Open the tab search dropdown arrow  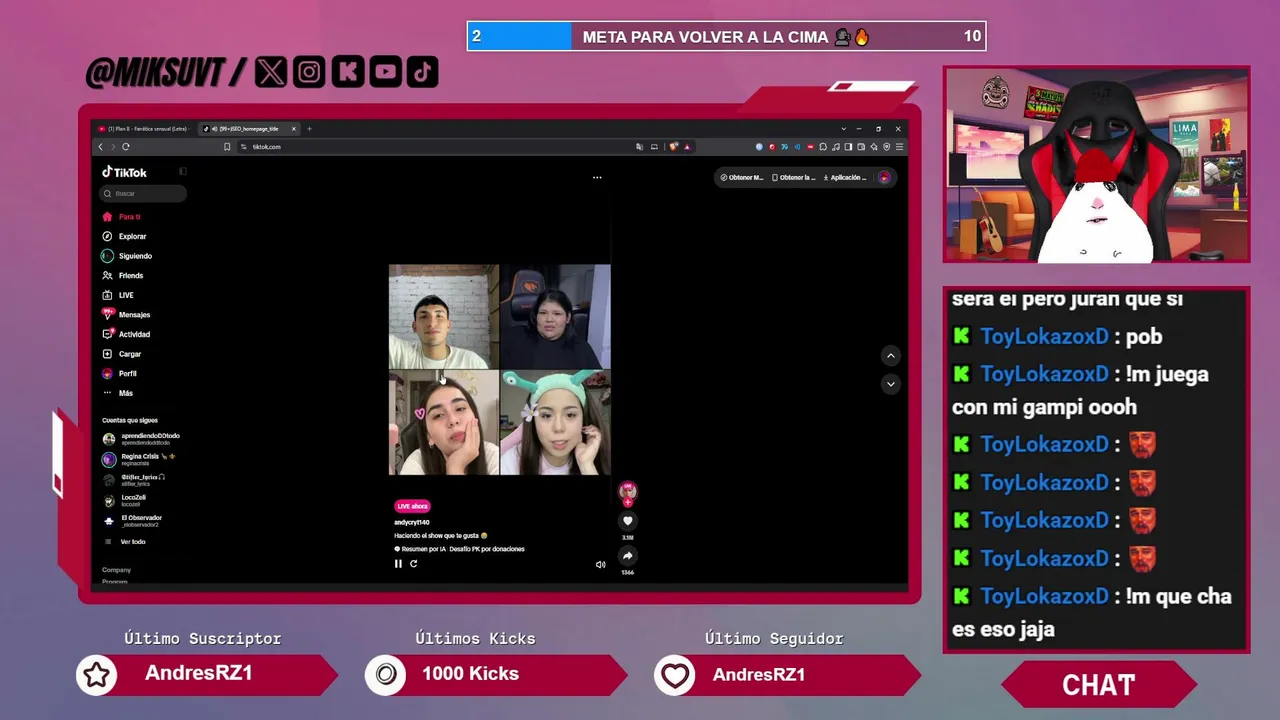point(843,129)
